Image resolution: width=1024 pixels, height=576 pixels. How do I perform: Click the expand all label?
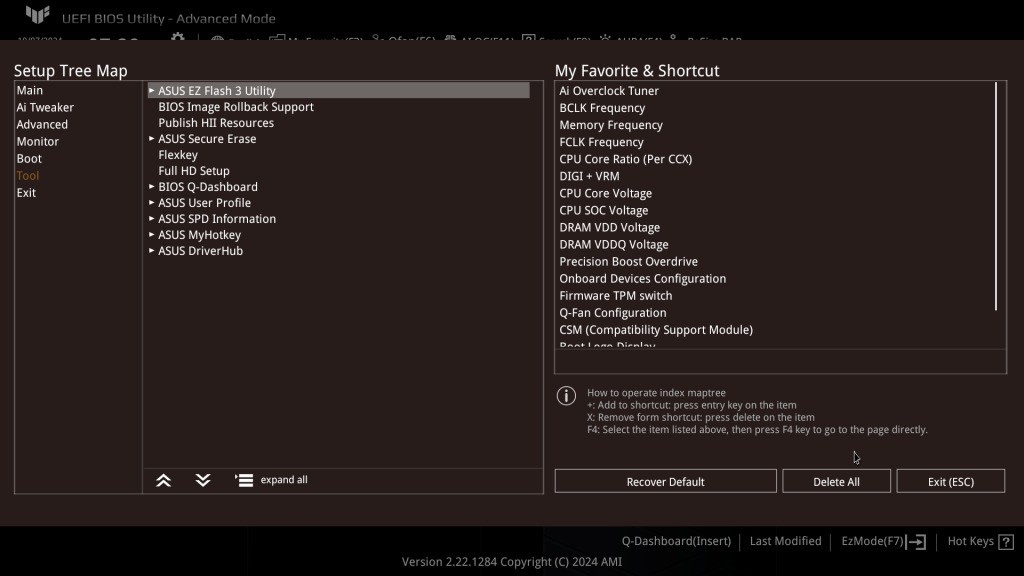click(284, 479)
